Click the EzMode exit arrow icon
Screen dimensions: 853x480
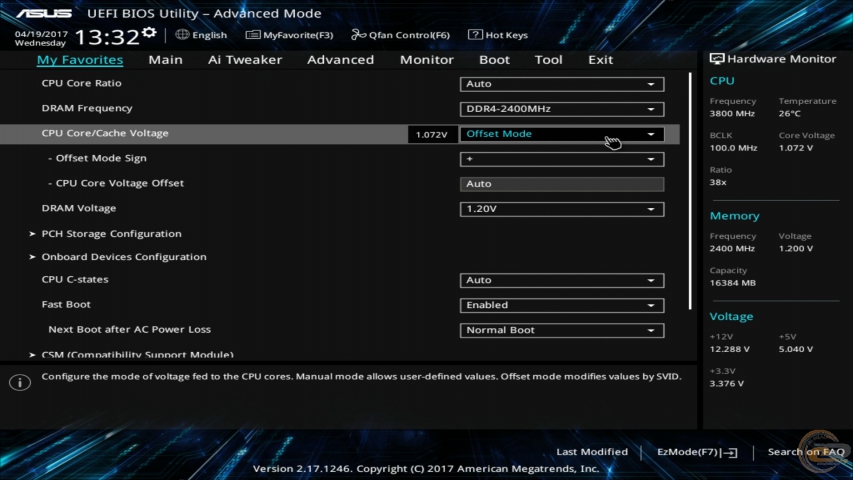(730, 452)
